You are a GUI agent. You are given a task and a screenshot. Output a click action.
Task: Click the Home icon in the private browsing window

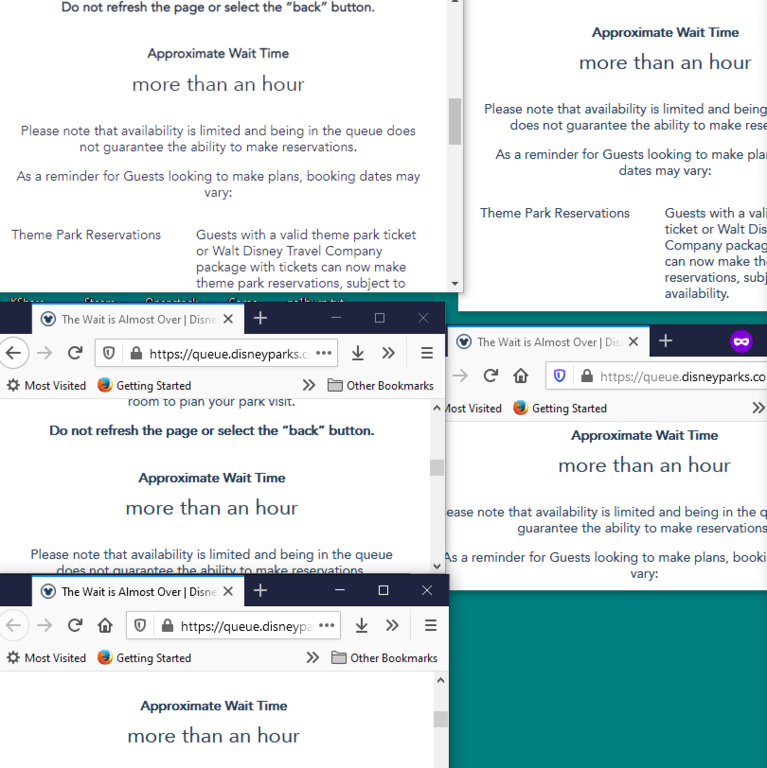point(521,376)
